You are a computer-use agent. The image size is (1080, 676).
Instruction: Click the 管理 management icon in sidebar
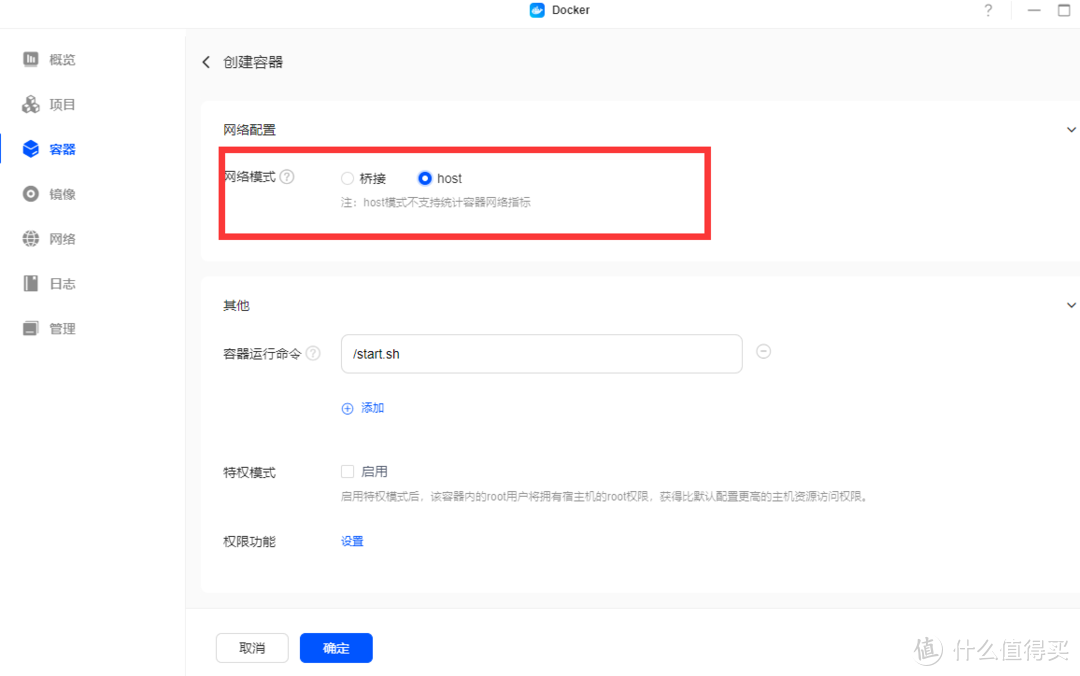(x=31, y=329)
